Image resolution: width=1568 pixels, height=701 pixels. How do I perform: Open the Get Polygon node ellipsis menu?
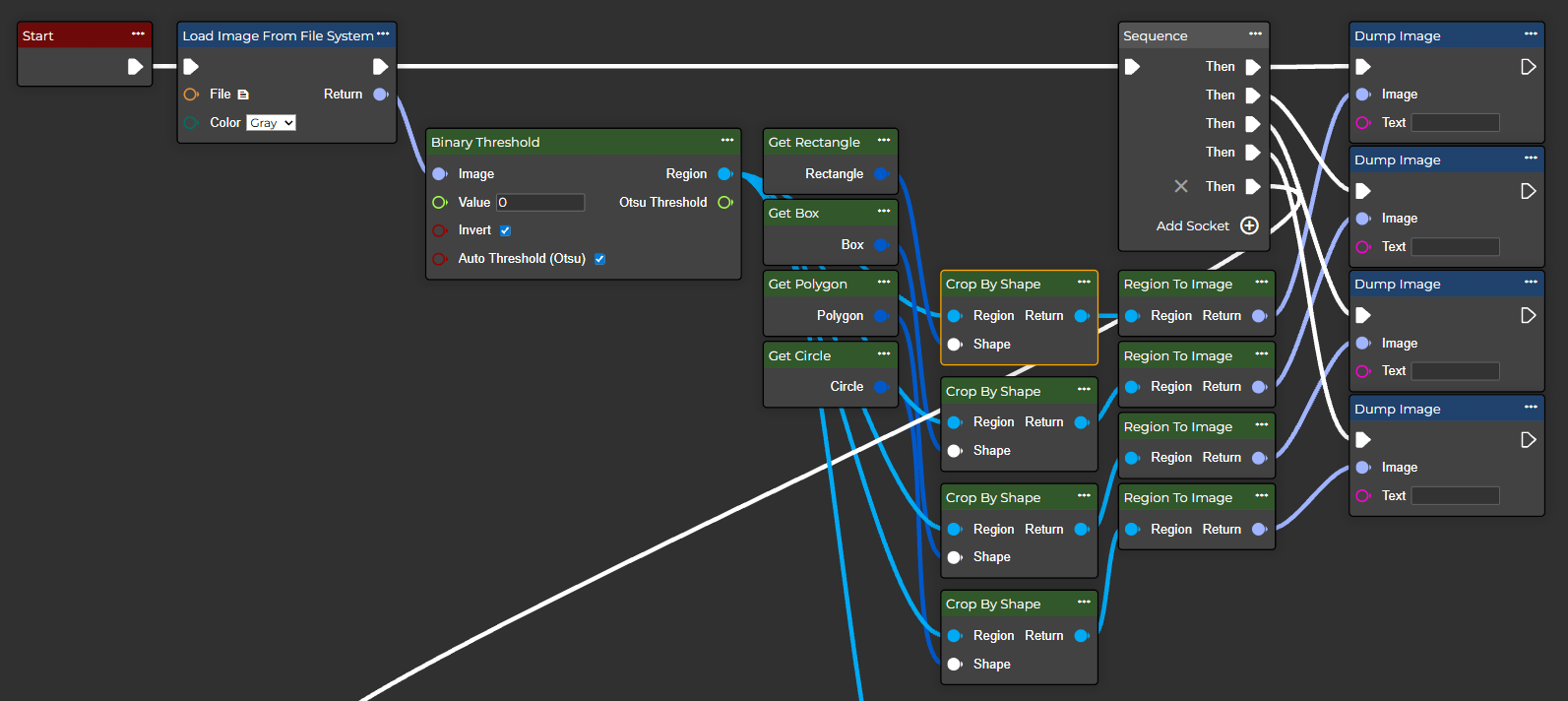[884, 283]
